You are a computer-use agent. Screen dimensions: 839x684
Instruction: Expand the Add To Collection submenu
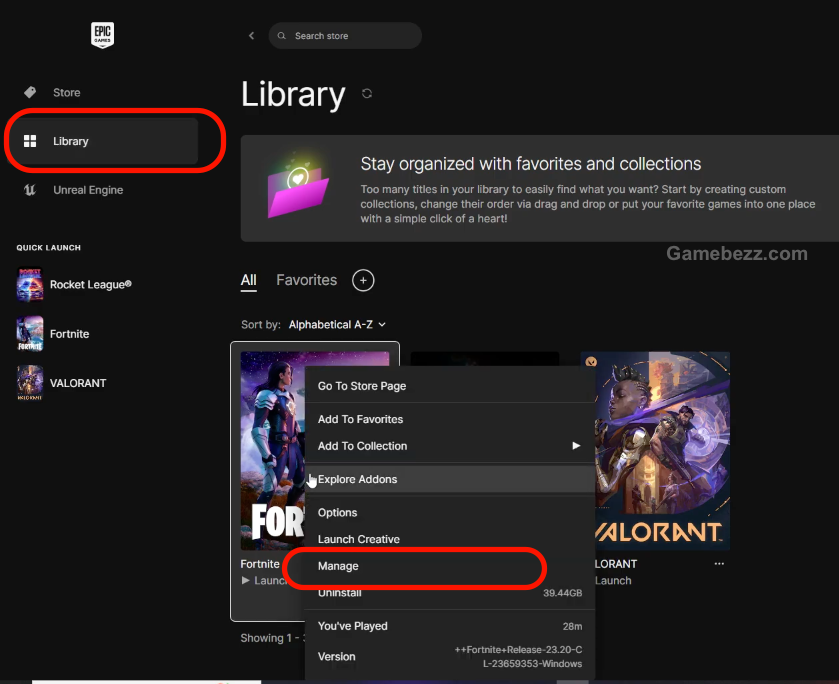(450, 446)
